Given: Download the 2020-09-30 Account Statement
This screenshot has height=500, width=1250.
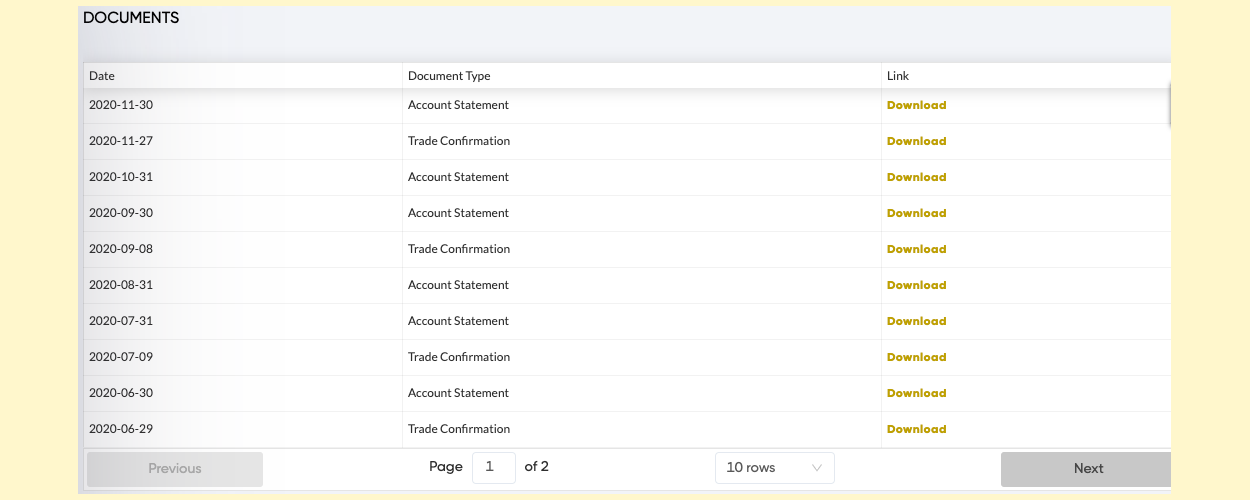Looking at the screenshot, I should (x=916, y=213).
